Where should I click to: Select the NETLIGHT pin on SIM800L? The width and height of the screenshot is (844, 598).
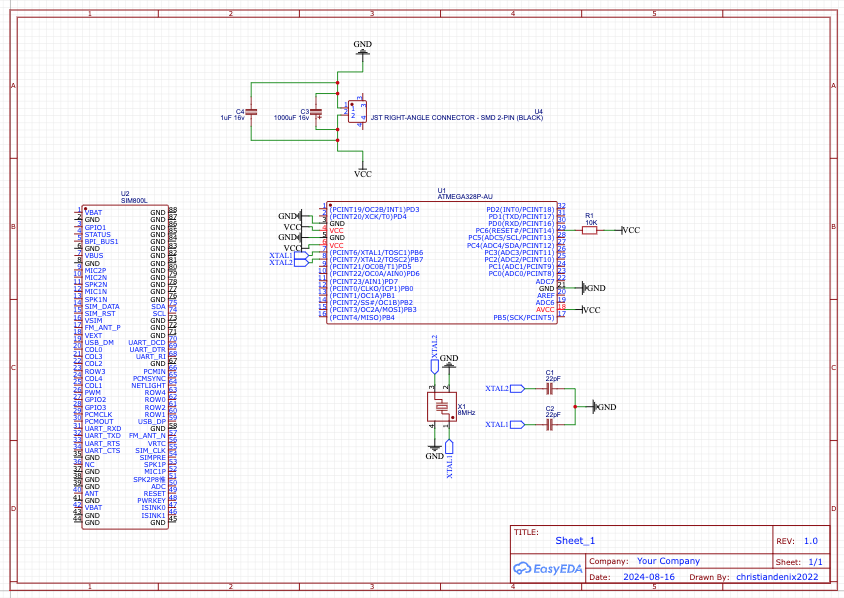click(x=149, y=385)
